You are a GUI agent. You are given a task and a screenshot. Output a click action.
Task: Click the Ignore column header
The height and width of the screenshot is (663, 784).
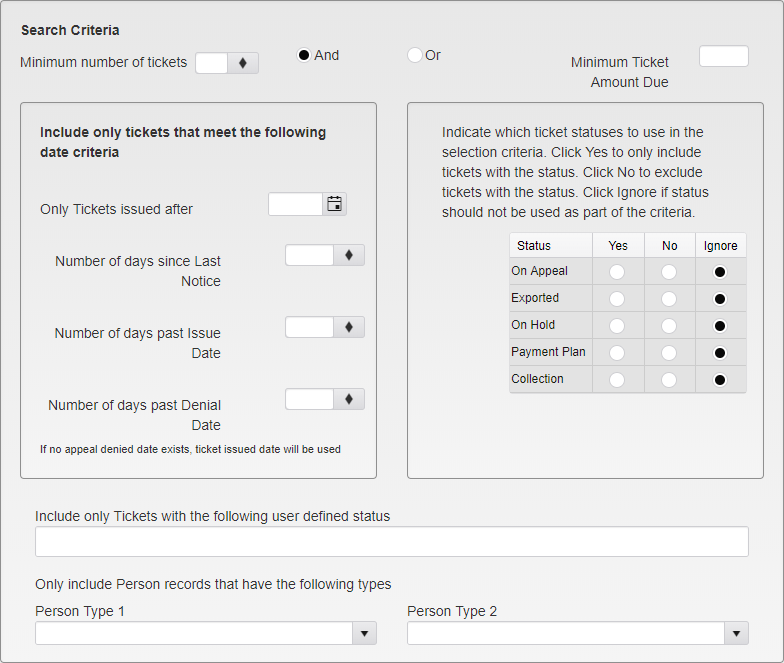[720, 246]
